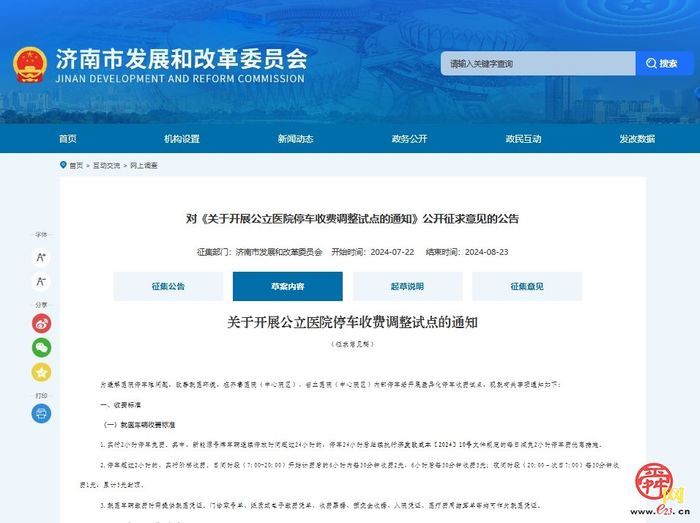
Task: Click the magnifier search button
Action: click(x=664, y=63)
